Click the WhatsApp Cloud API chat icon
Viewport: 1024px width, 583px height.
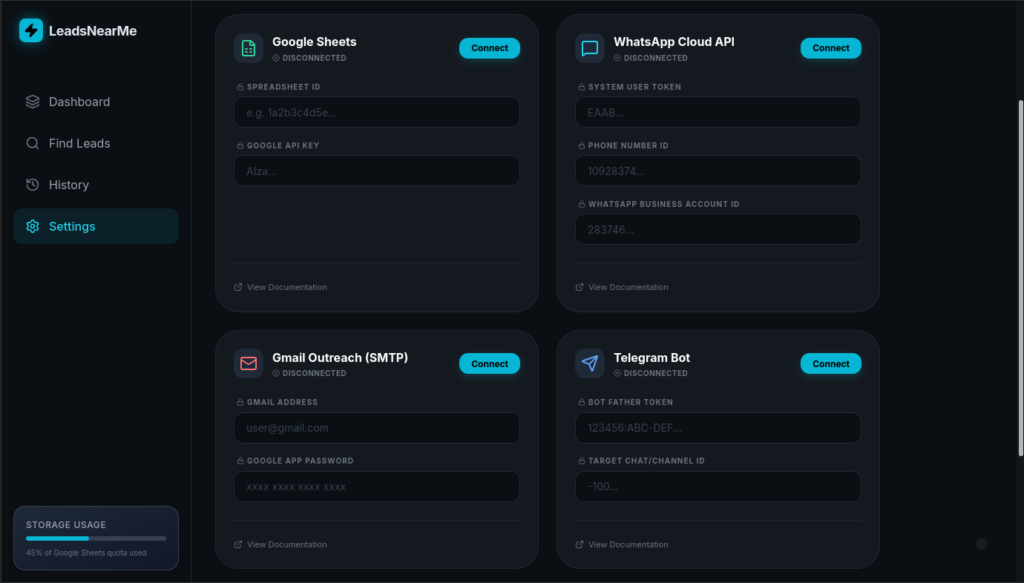pos(590,48)
